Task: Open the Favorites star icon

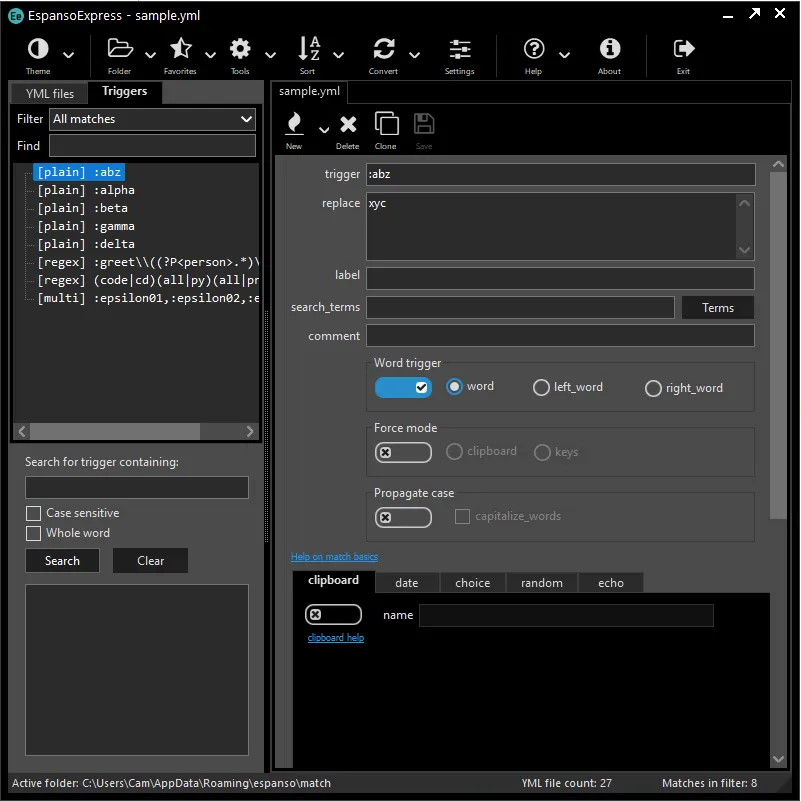Action: [x=180, y=50]
